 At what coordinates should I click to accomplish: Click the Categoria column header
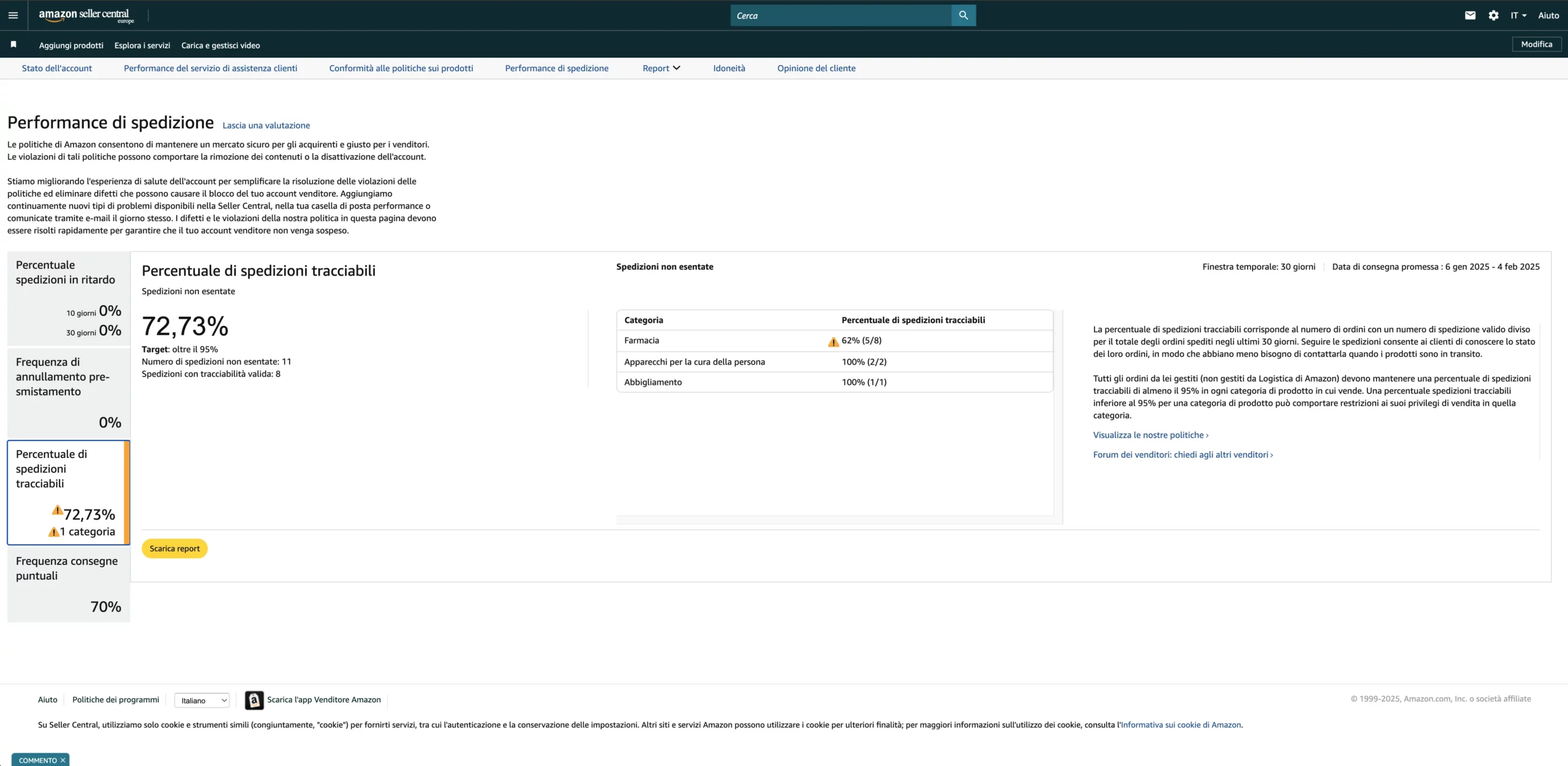click(x=643, y=320)
